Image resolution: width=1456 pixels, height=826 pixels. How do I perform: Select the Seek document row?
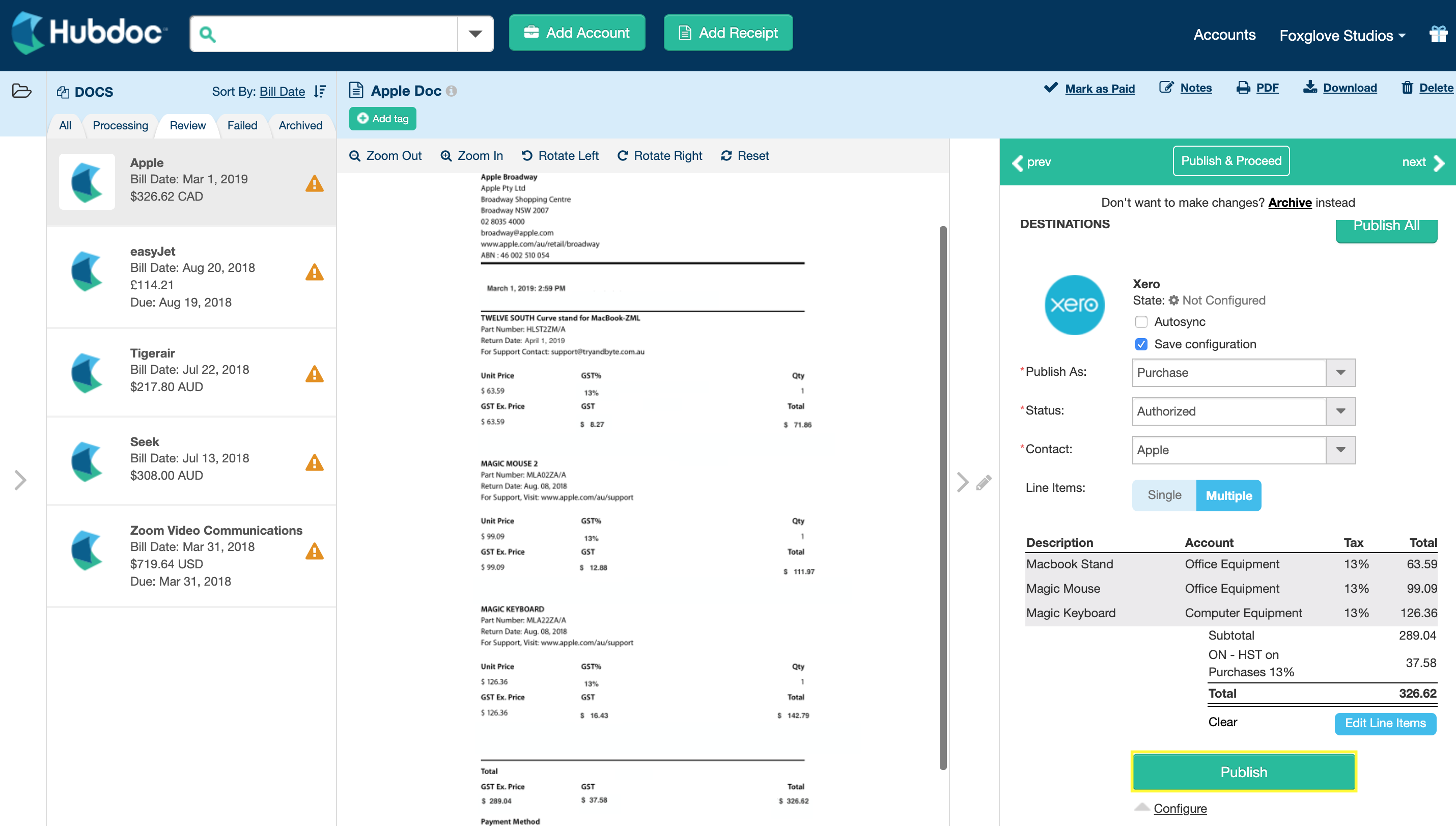pos(191,461)
